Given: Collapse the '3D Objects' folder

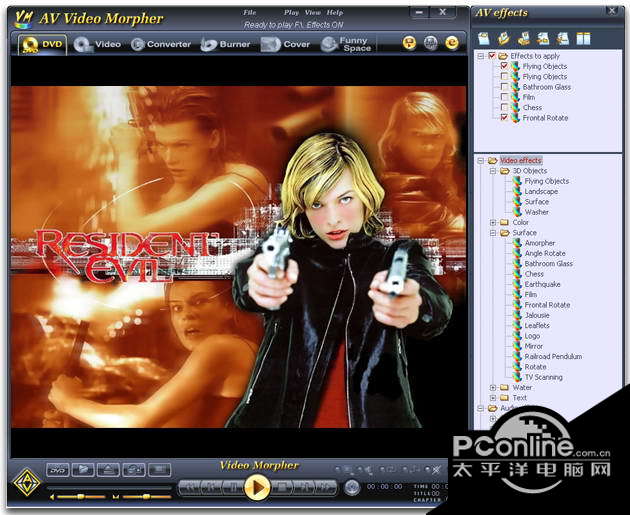Looking at the screenshot, I should point(493,171).
